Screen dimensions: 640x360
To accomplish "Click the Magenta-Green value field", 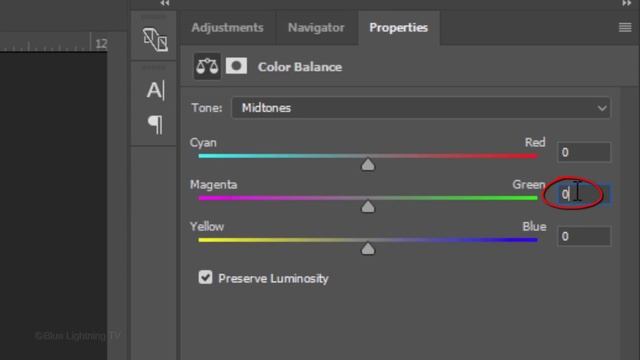I will [x=584, y=194].
